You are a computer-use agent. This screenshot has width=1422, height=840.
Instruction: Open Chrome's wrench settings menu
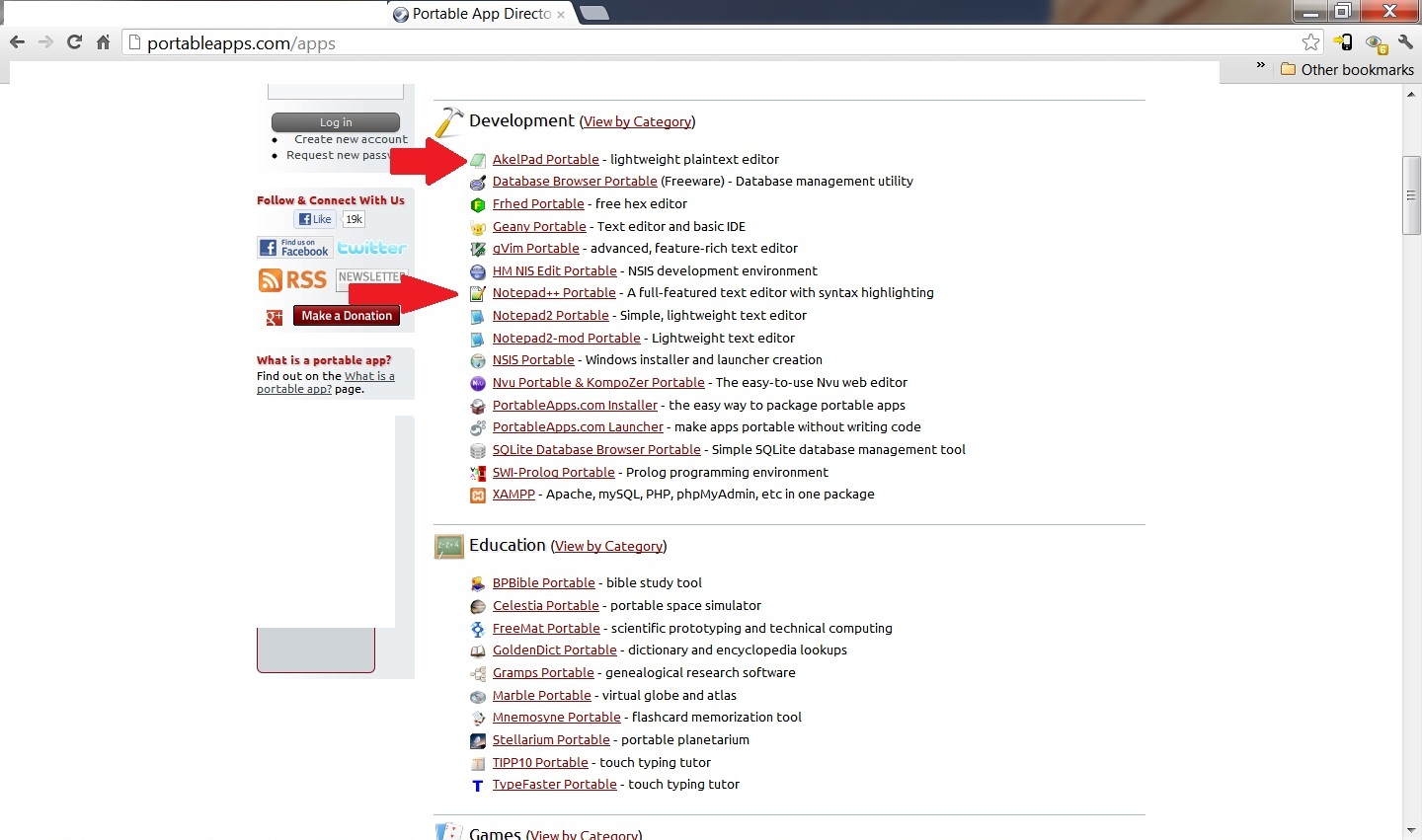pyautogui.click(x=1405, y=42)
